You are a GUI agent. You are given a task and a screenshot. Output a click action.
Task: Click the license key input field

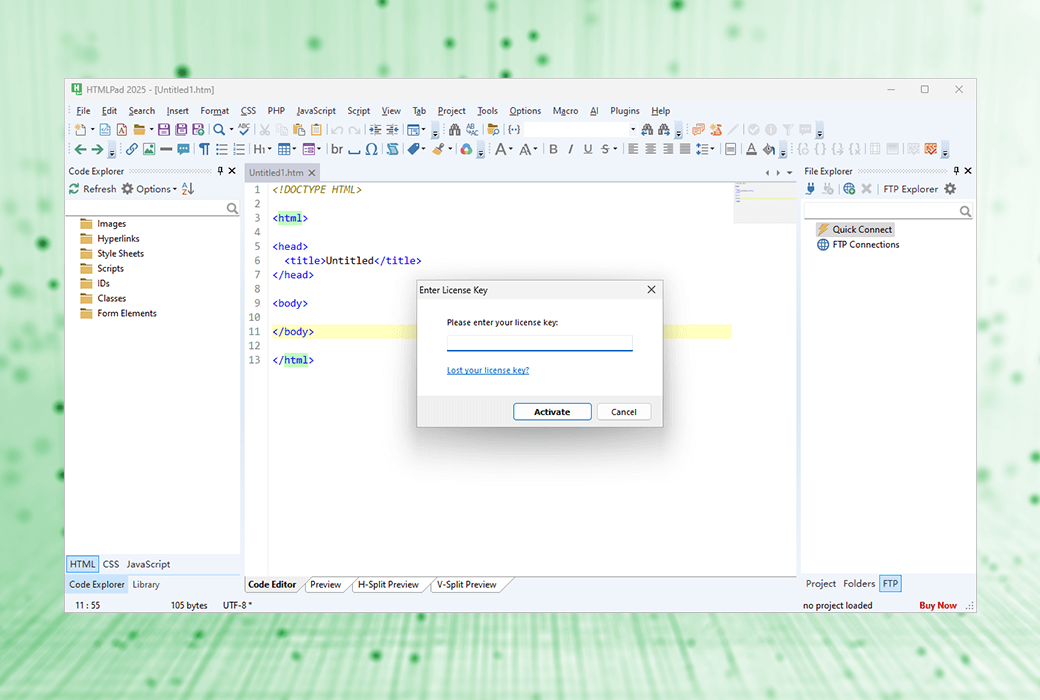coord(540,342)
